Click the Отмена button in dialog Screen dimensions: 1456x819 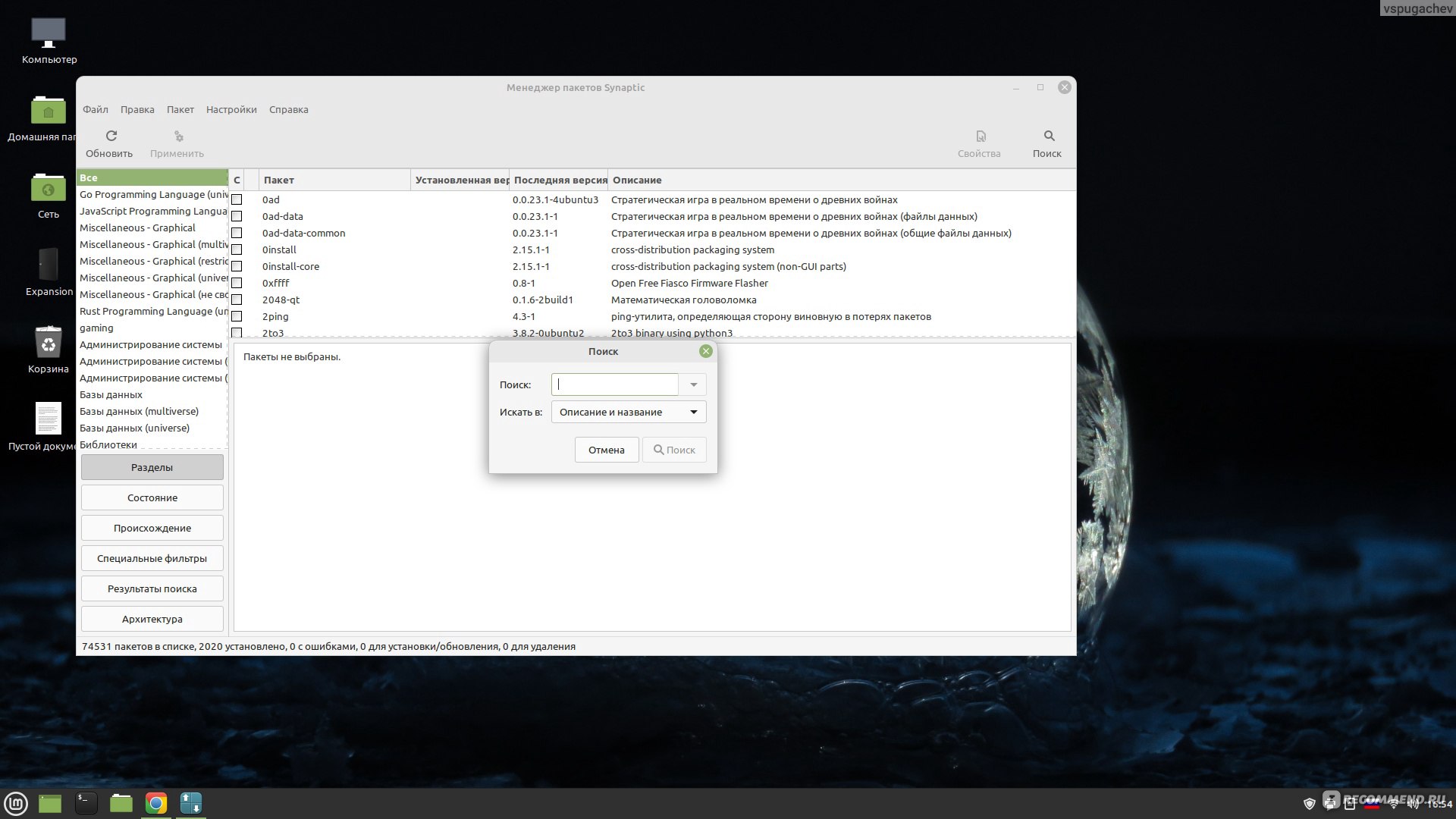(x=605, y=449)
